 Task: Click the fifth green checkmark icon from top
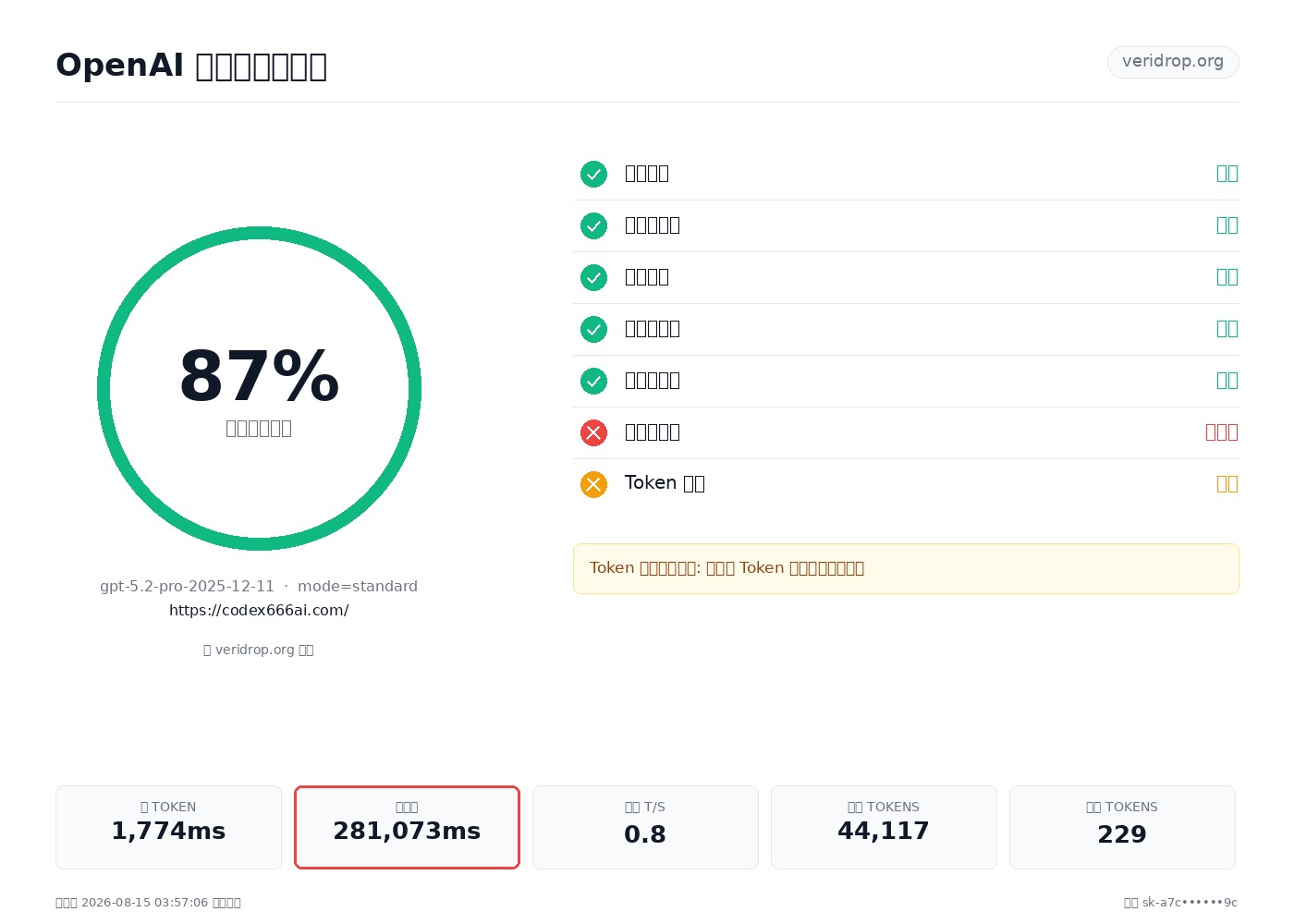coord(593,381)
